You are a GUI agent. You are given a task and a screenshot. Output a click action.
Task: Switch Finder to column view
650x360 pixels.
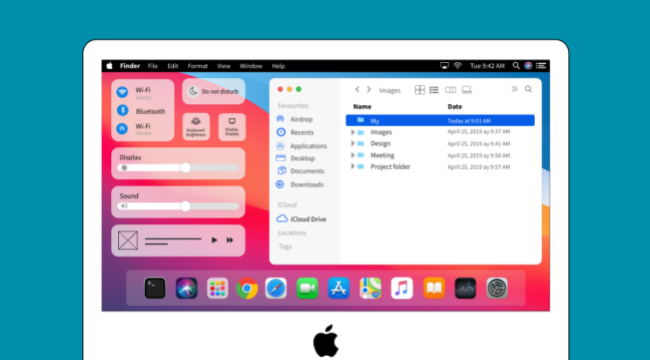(x=451, y=90)
